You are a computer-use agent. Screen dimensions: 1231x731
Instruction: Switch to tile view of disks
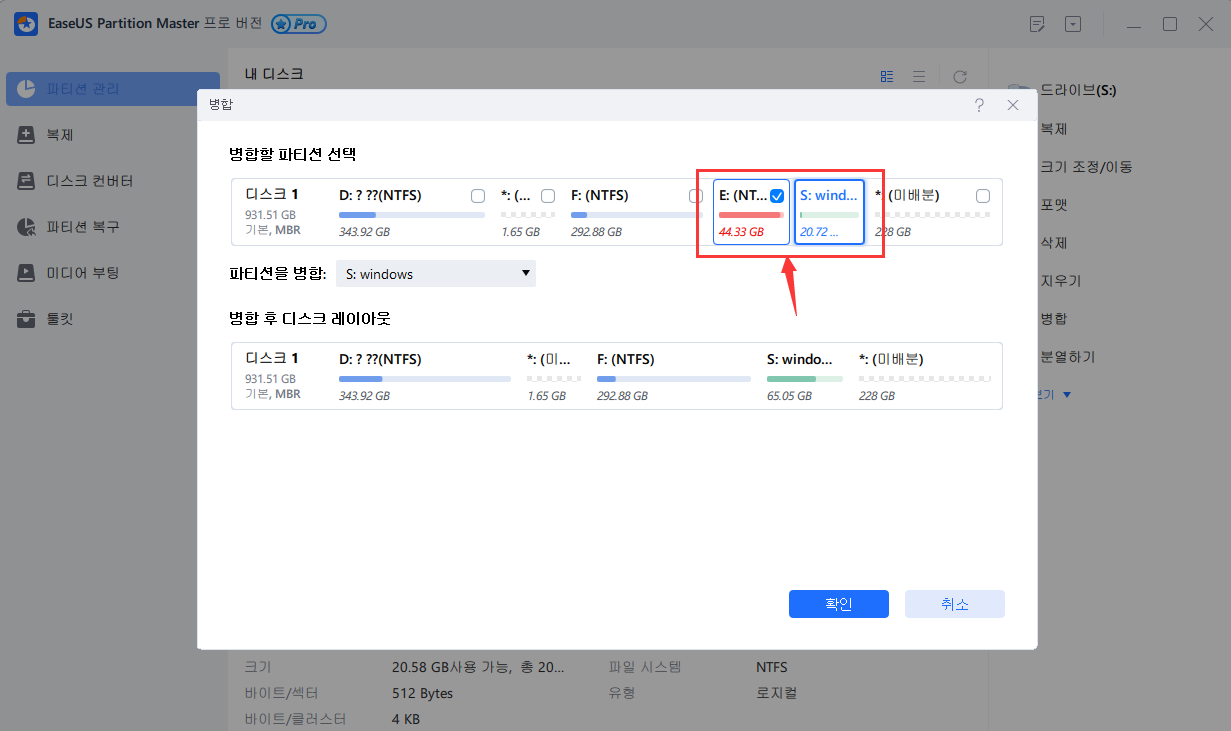[x=886, y=75]
